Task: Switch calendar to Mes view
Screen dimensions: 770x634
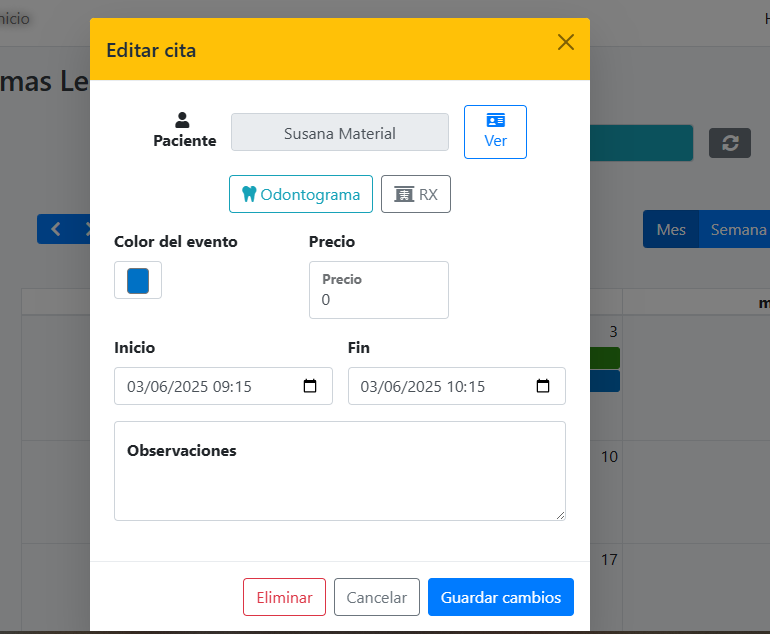Action: coord(671,229)
